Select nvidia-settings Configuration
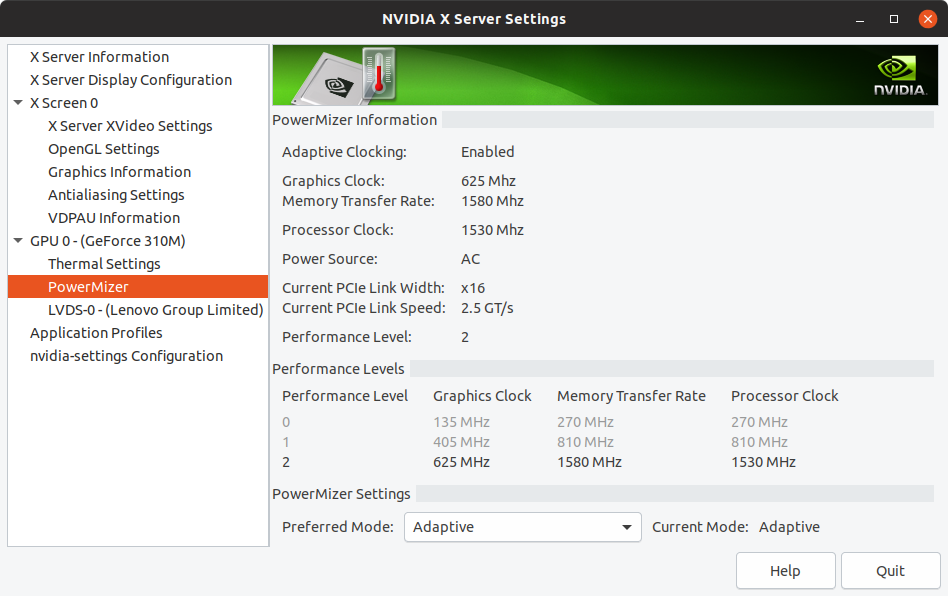 point(126,355)
